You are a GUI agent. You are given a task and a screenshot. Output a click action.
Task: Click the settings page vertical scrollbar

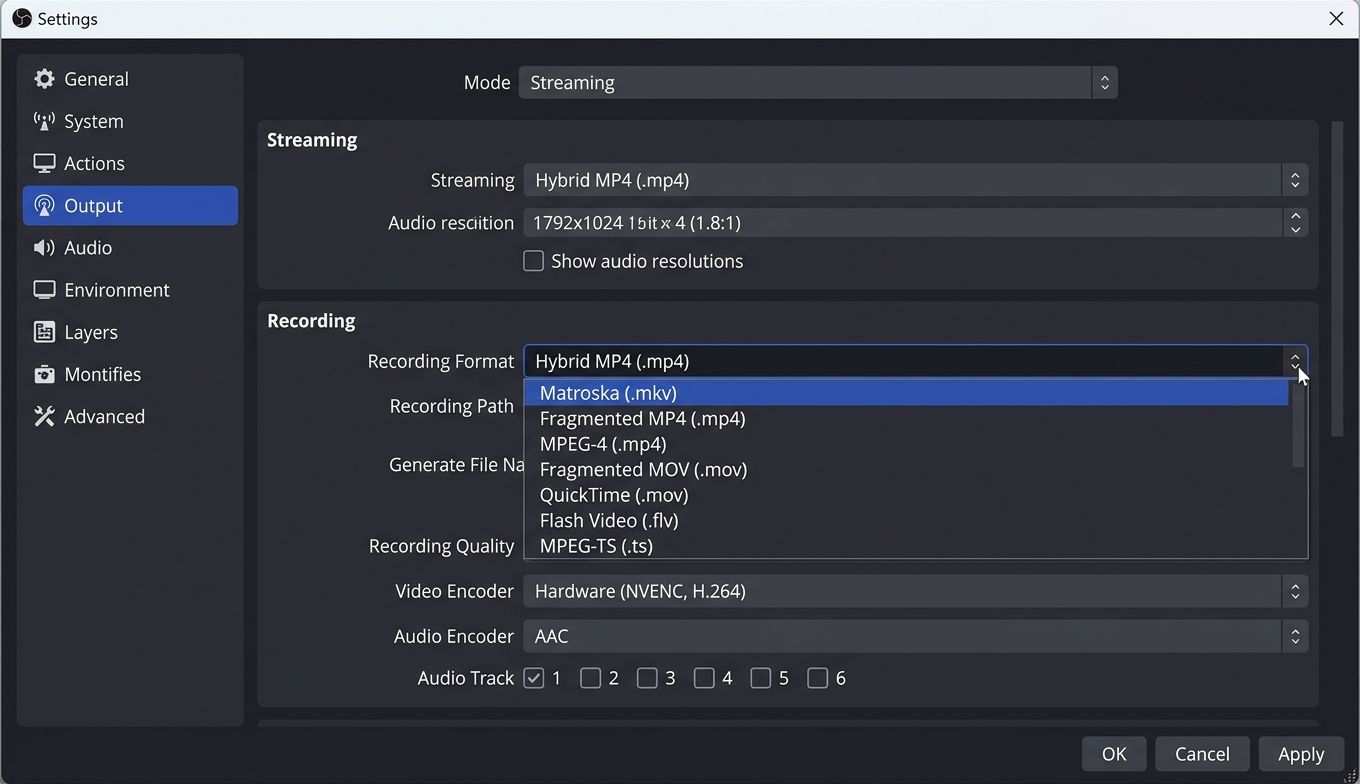pyautogui.click(x=1338, y=279)
